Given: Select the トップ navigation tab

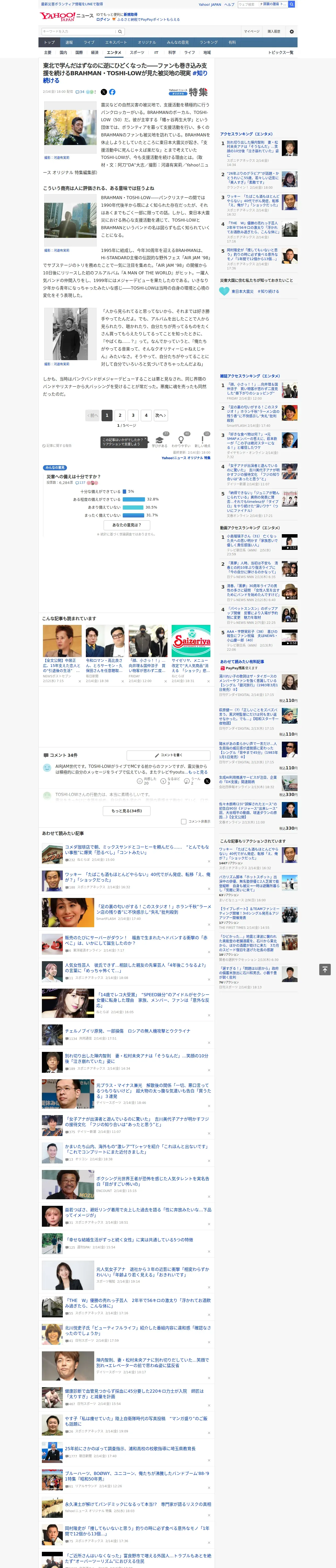Looking at the screenshot, I should click(49, 42).
